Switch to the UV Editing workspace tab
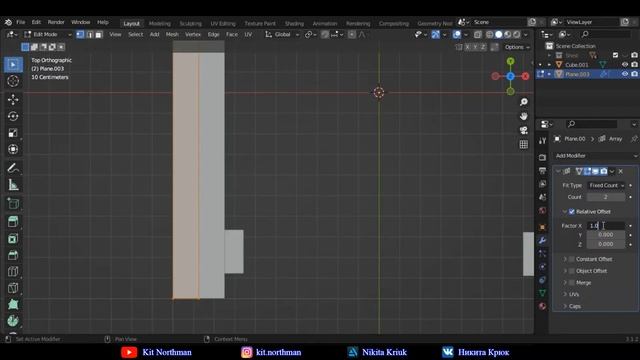 223,24
